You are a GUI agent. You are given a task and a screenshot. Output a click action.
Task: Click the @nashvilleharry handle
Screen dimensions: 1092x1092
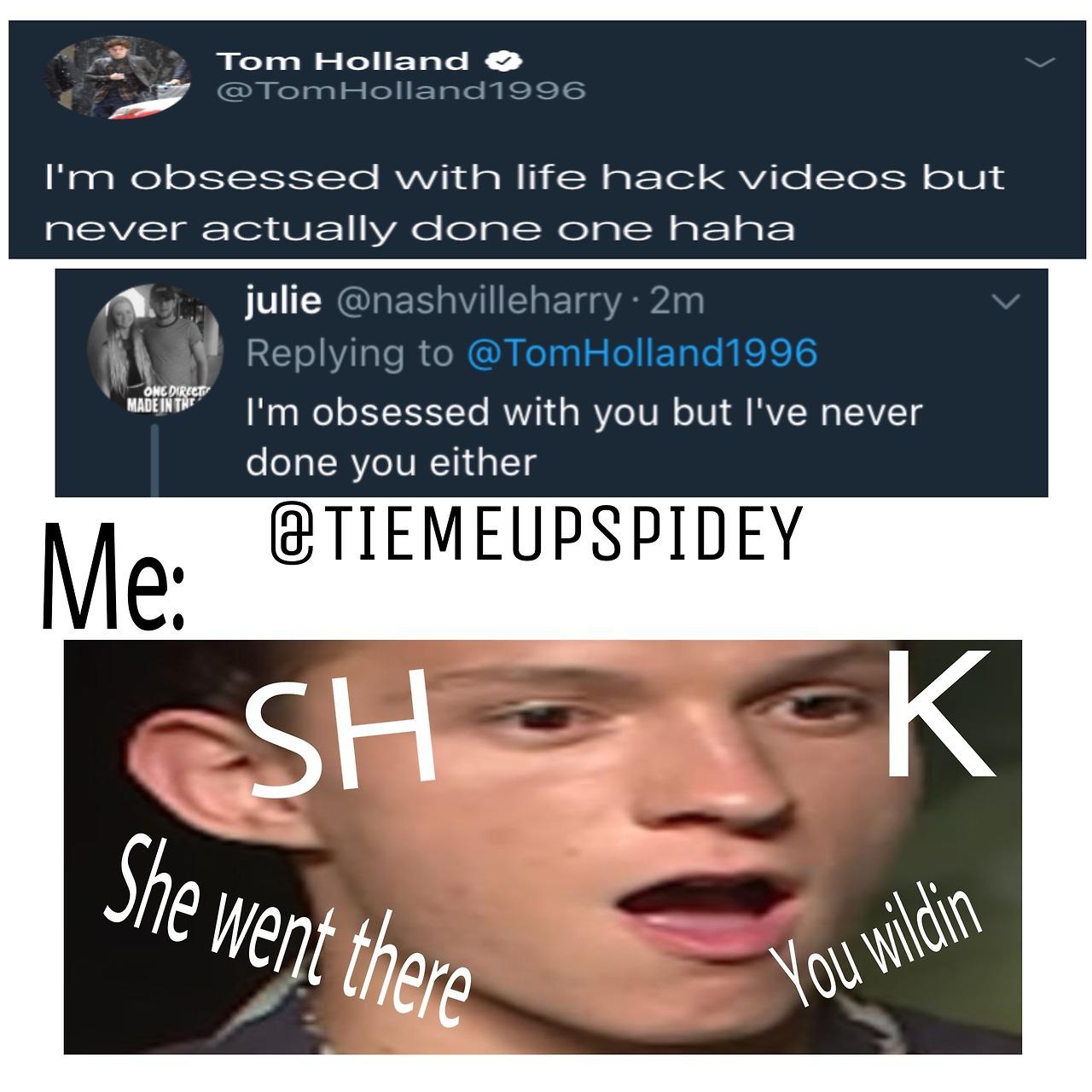(x=480, y=301)
